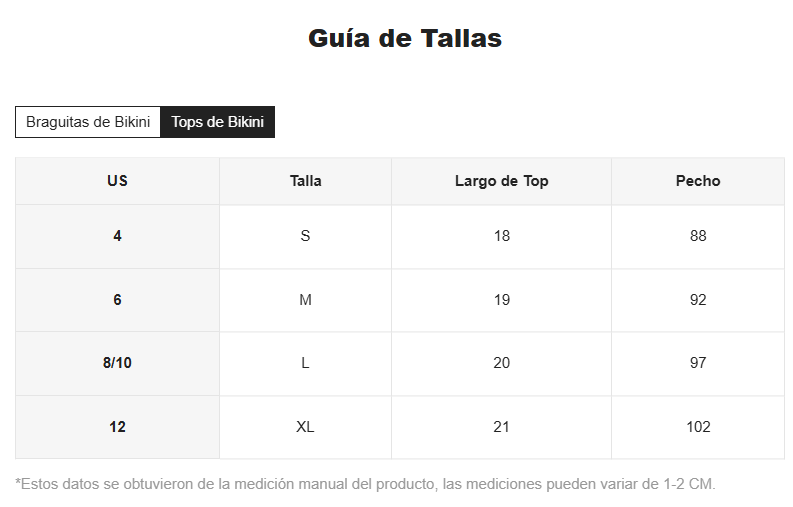This screenshot has height=507, width=793.
Task: Click the Pecho column header
Action: click(698, 181)
